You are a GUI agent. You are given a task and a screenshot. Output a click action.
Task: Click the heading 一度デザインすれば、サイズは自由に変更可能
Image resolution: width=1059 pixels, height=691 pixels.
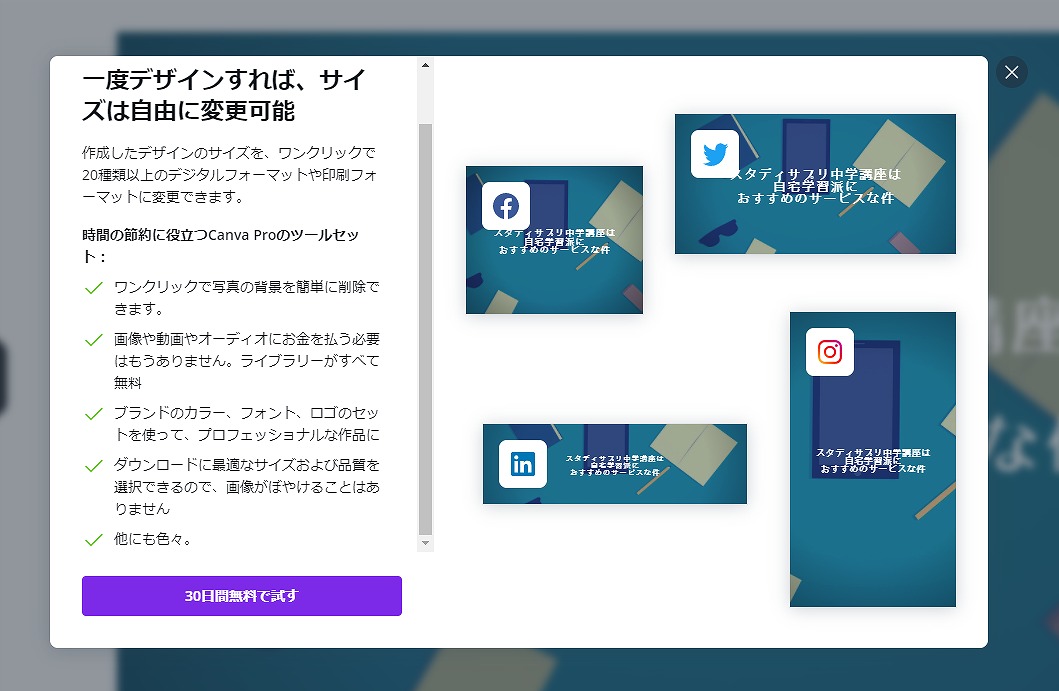(224, 95)
